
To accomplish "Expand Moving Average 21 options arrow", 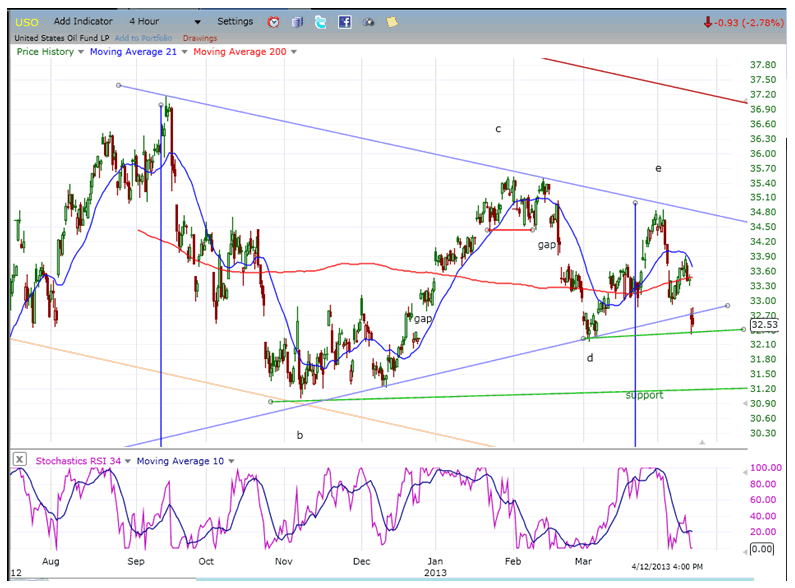I will pos(185,52).
